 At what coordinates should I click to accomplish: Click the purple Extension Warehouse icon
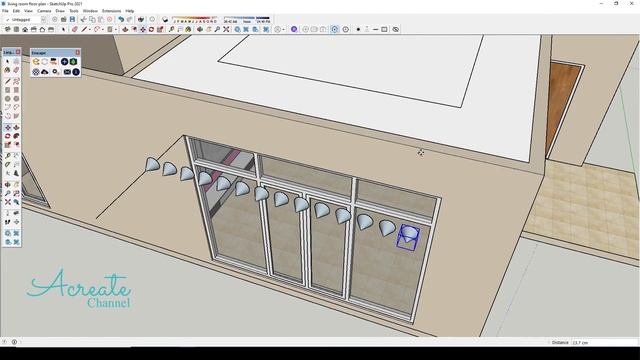click(294, 29)
